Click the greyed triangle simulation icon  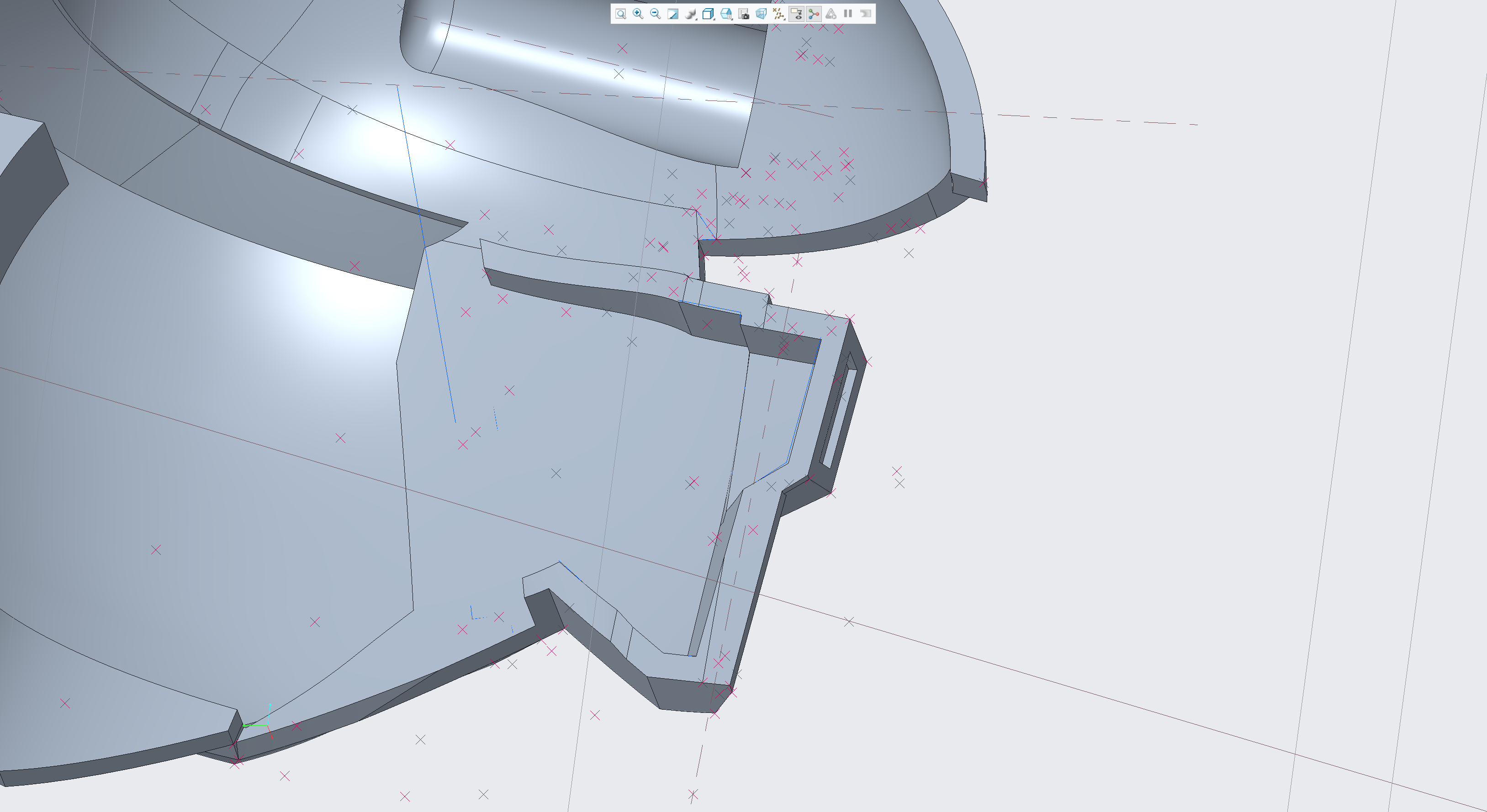coord(831,14)
